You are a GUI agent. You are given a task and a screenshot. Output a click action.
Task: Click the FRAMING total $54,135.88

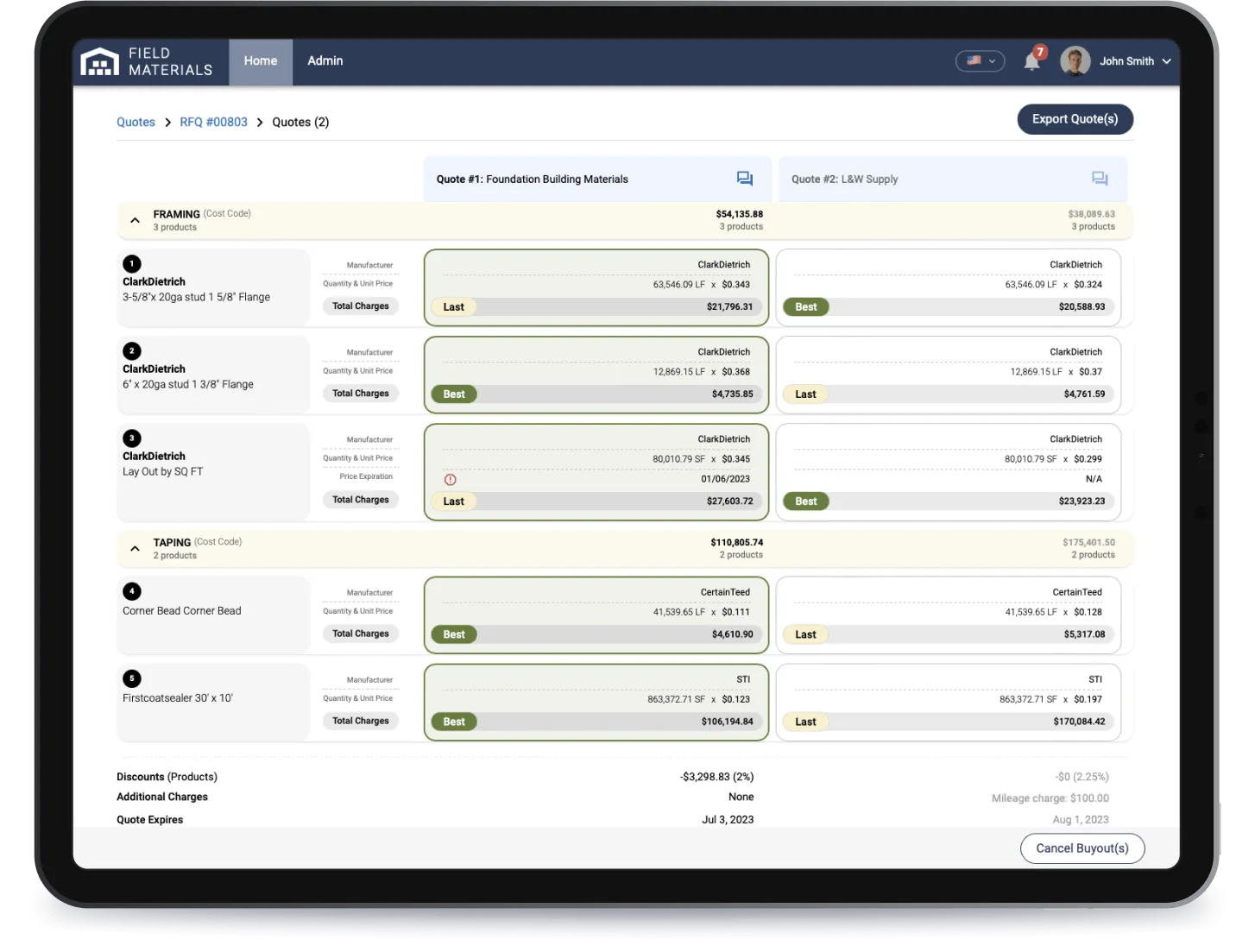(x=740, y=214)
